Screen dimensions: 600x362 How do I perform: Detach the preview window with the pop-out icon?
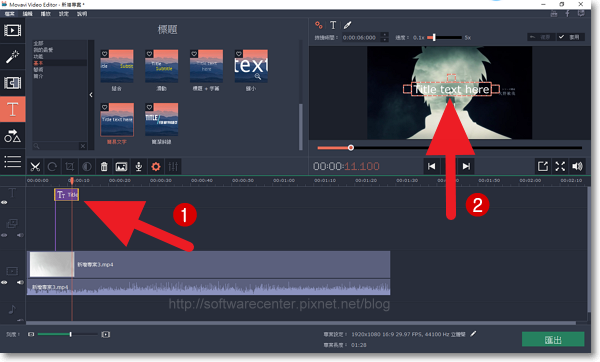543,166
